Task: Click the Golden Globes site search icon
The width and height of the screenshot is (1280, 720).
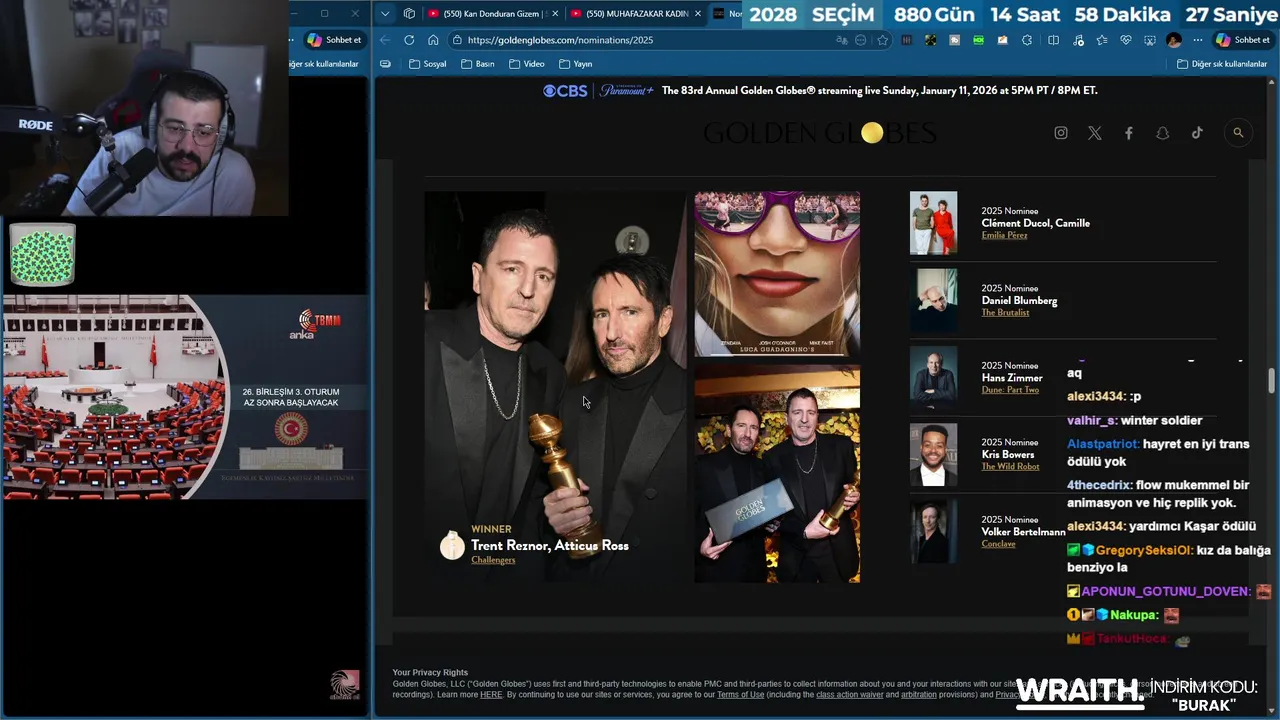Action: point(1238,133)
